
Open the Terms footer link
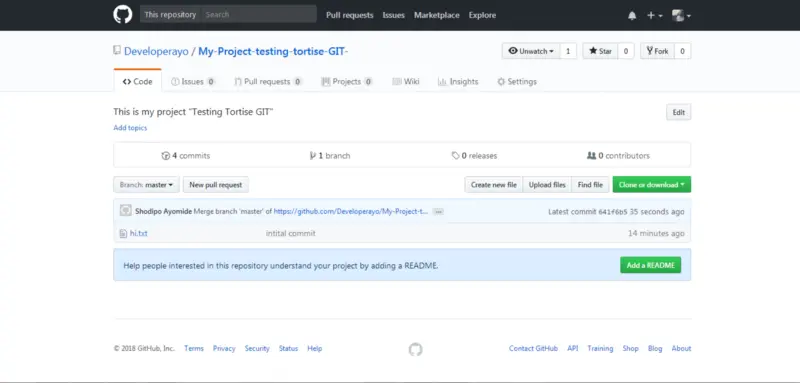click(x=194, y=348)
